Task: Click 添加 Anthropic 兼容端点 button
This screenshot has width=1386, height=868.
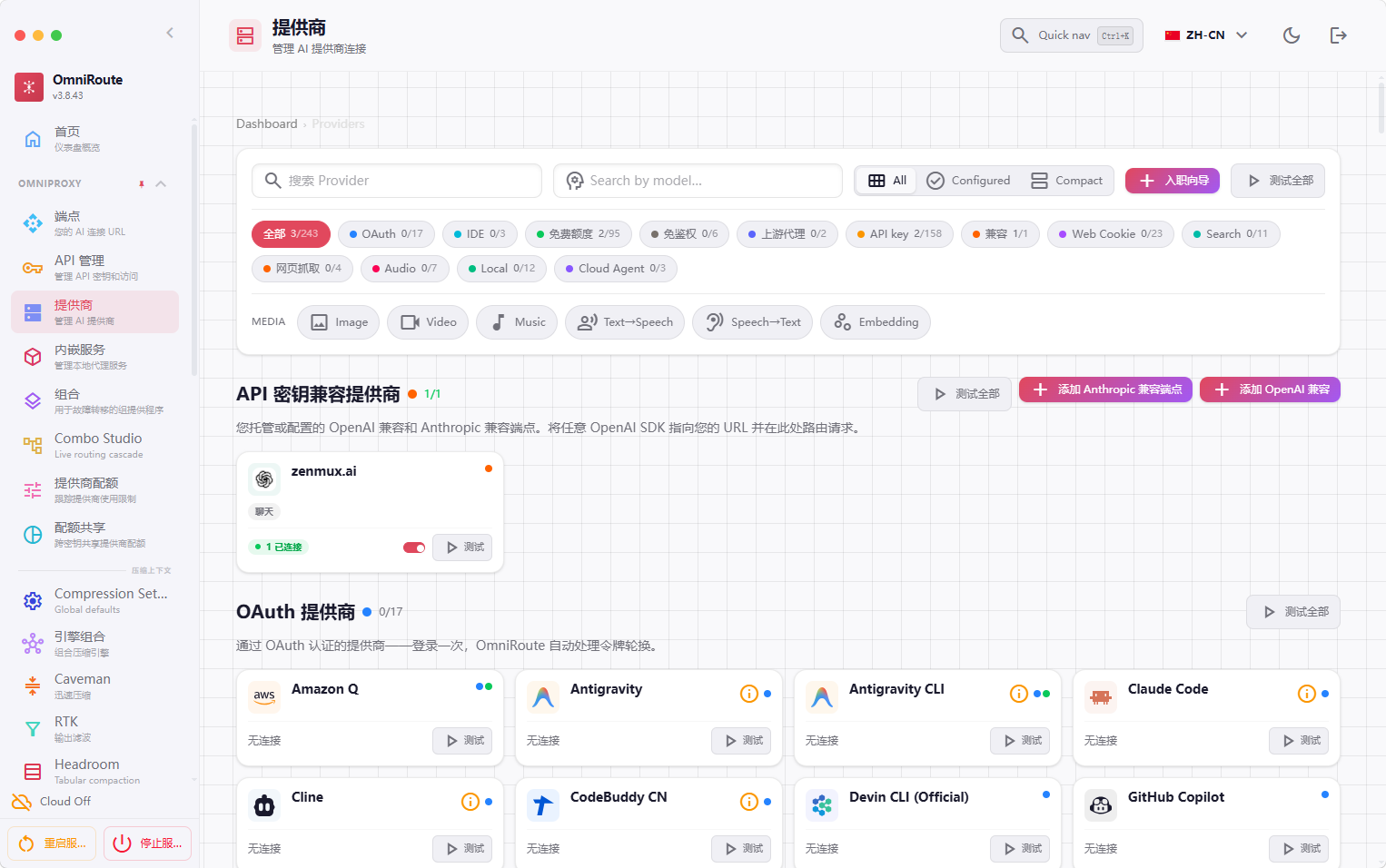Action: [x=1105, y=390]
